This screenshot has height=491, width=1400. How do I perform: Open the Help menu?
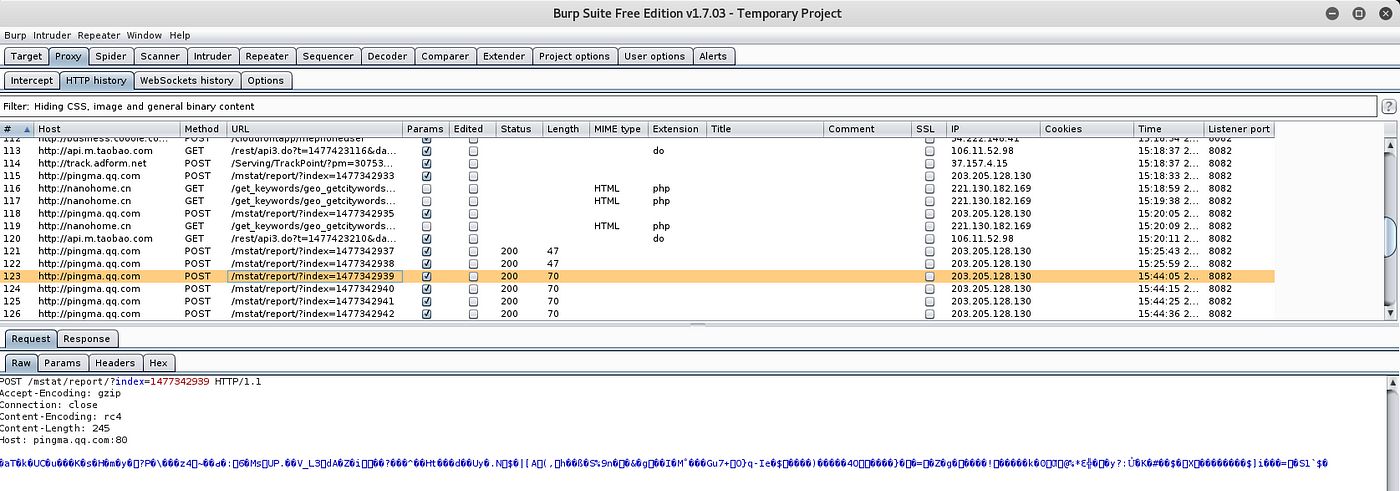(180, 35)
